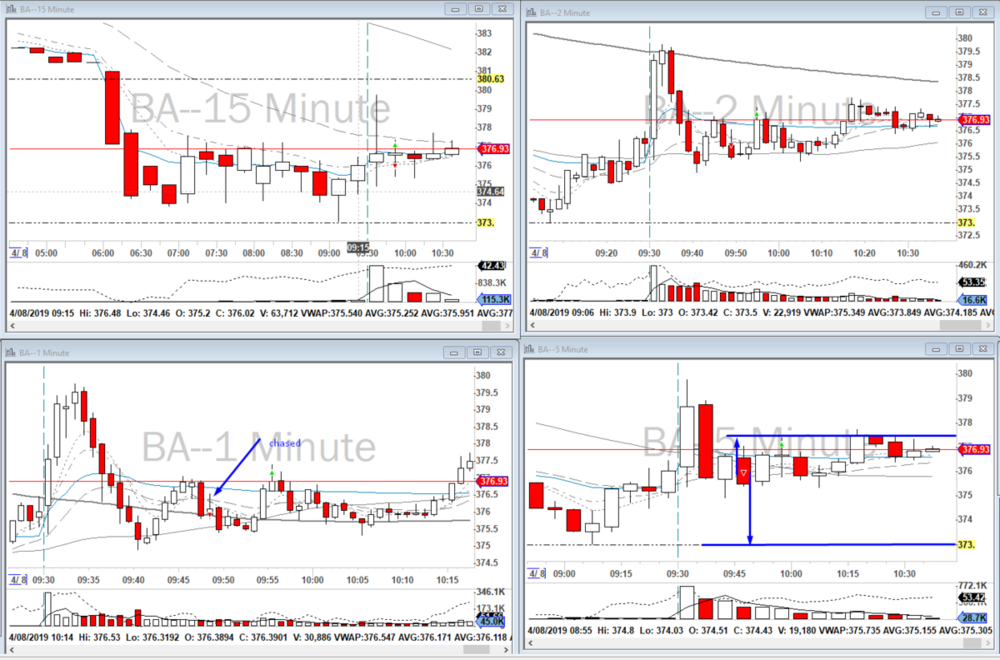Maximize the BA--15 Minute chart window
The width and height of the screenshot is (1000, 660).
[x=477, y=9]
